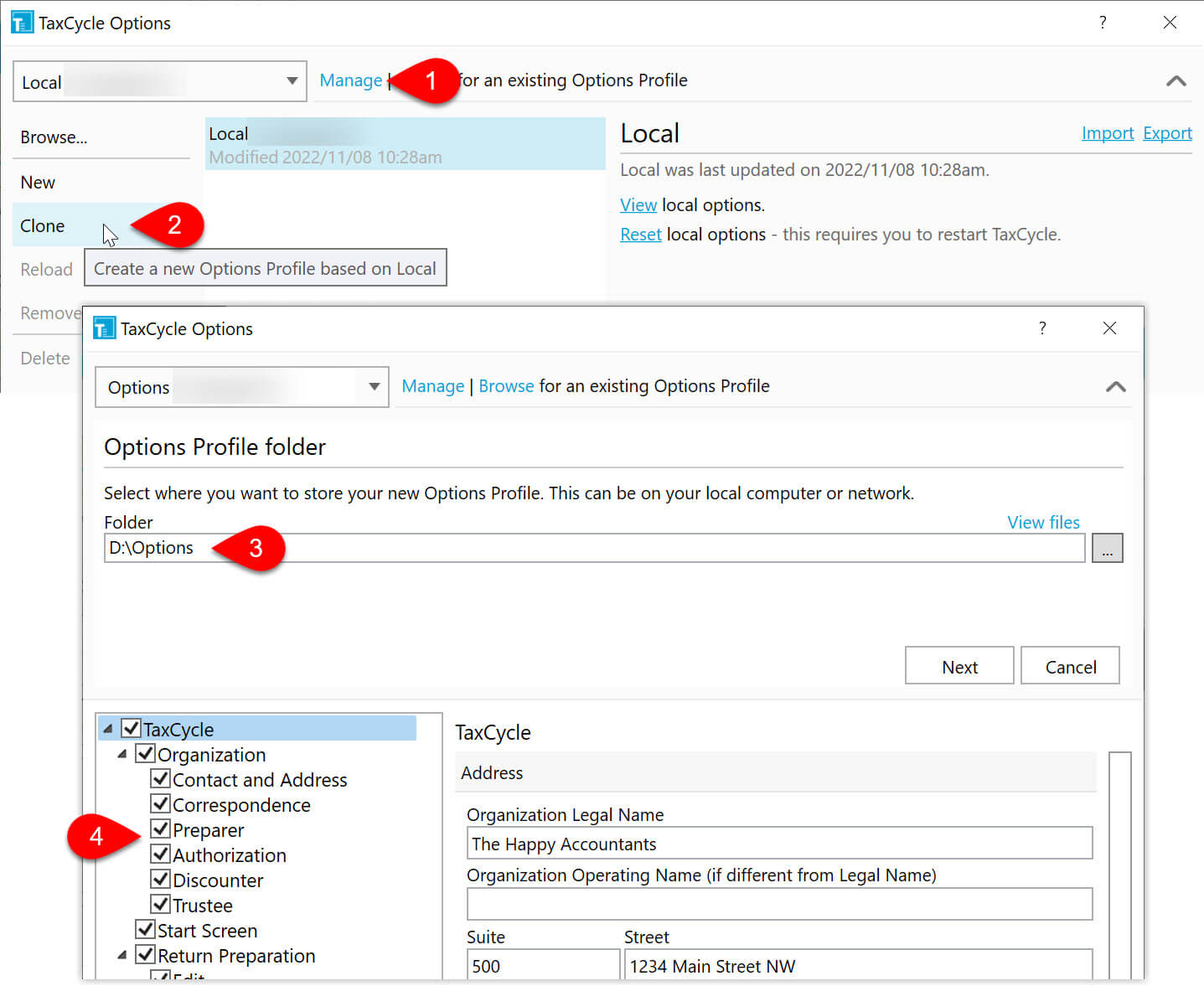The image size is (1204, 986).
Task: Click the TaxCycle logo in back window title bar
Action: pos(22,22)
